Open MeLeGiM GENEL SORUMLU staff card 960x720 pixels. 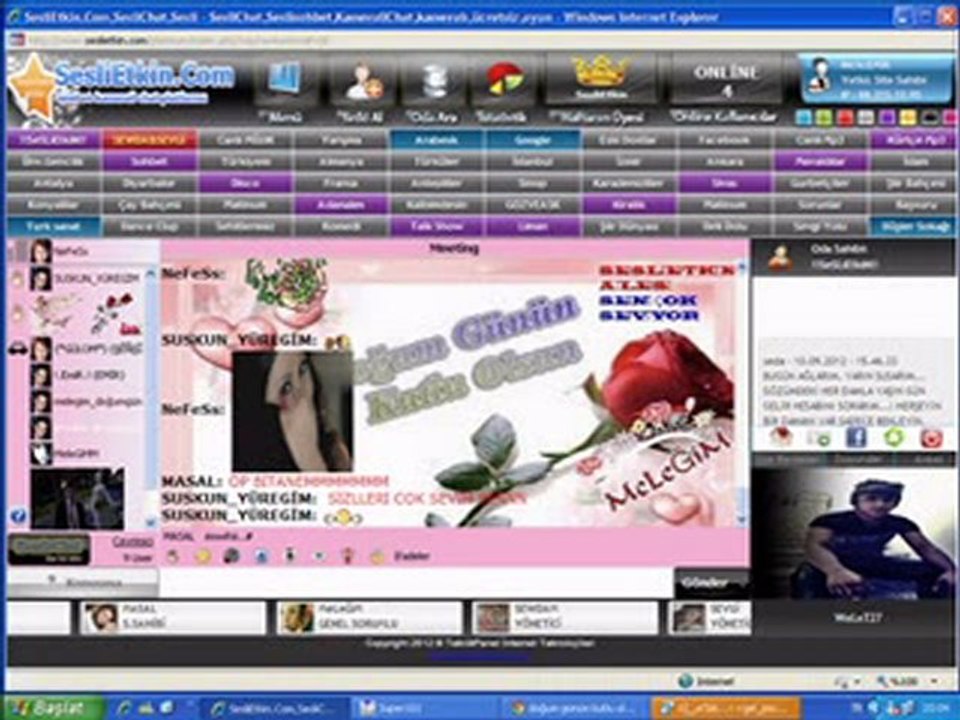click(369, 617)
